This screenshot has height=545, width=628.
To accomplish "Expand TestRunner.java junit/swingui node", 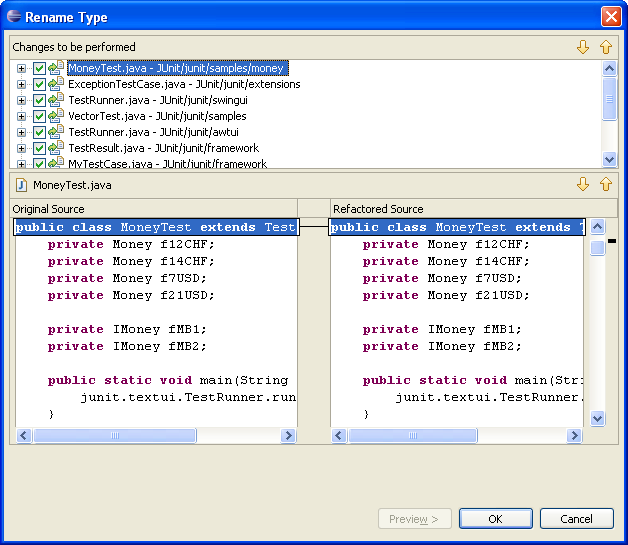I will tap(21, 101).
